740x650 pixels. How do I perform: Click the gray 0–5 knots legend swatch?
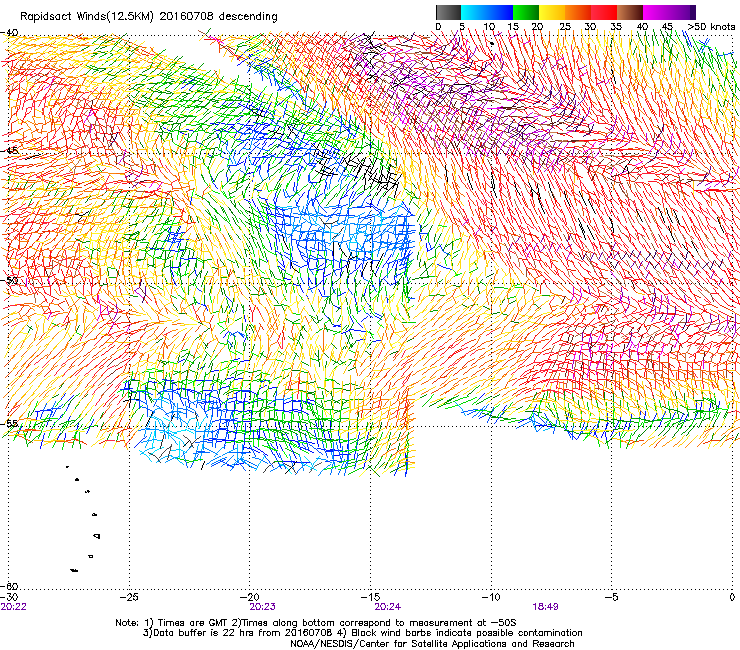pyautogui.click(x=448, y=12)
